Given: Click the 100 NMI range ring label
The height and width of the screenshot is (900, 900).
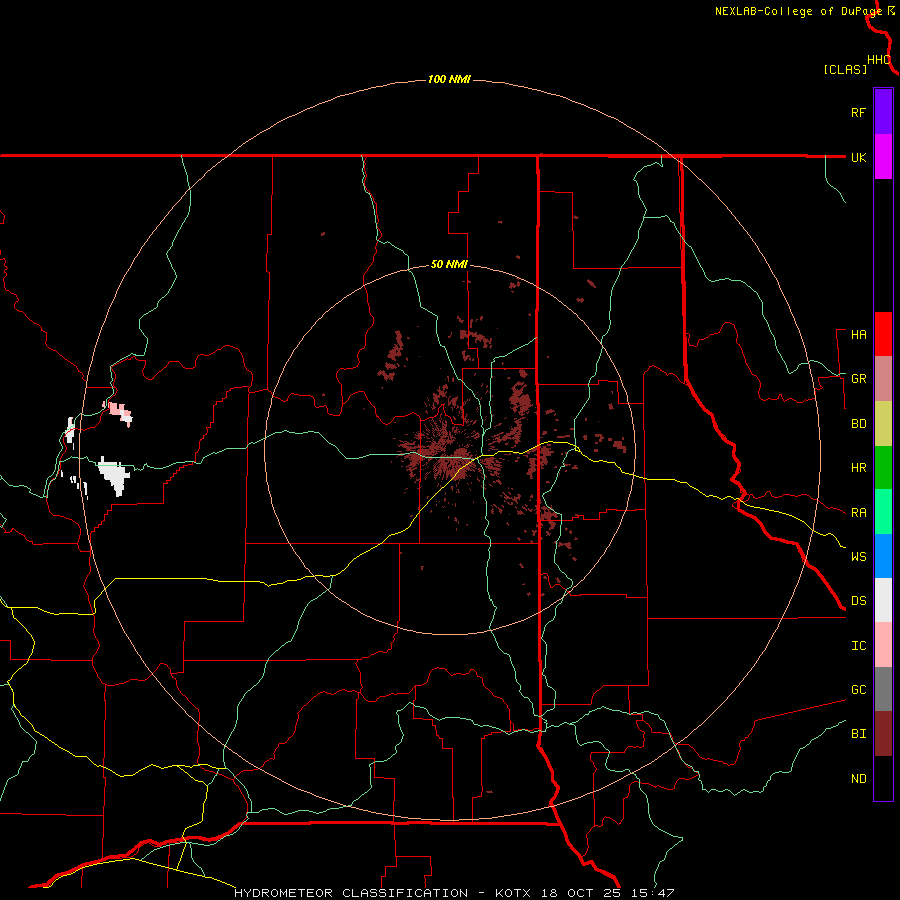Looking at the screenshot, I should point(449,79).
